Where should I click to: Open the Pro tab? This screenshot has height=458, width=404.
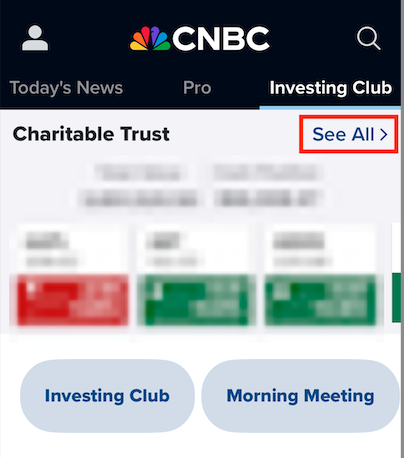pyautogui.click(x=197, y=88)
